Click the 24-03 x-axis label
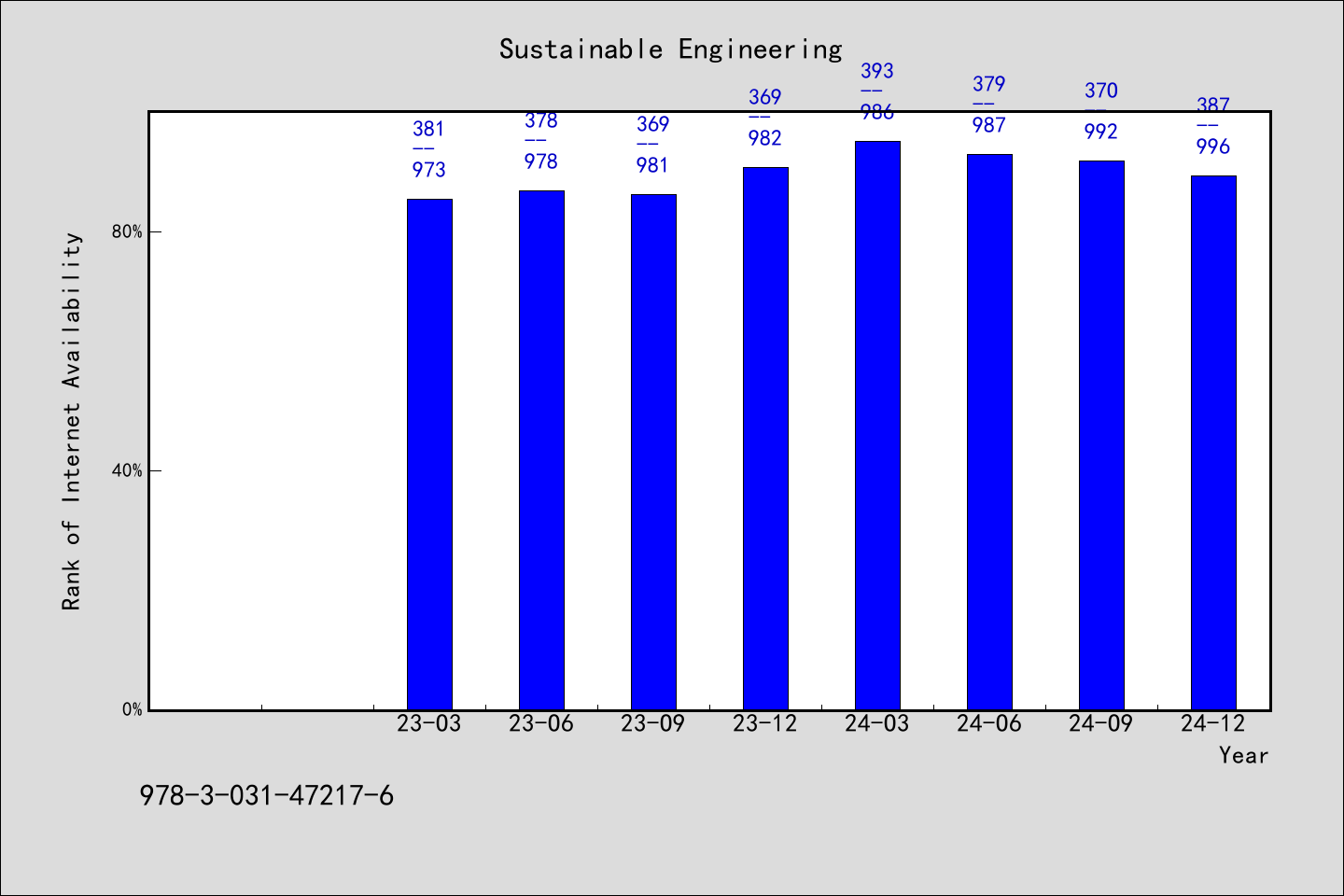This screenshot has width=1344, height=896. pyautogui.click(x=877, y=723)
